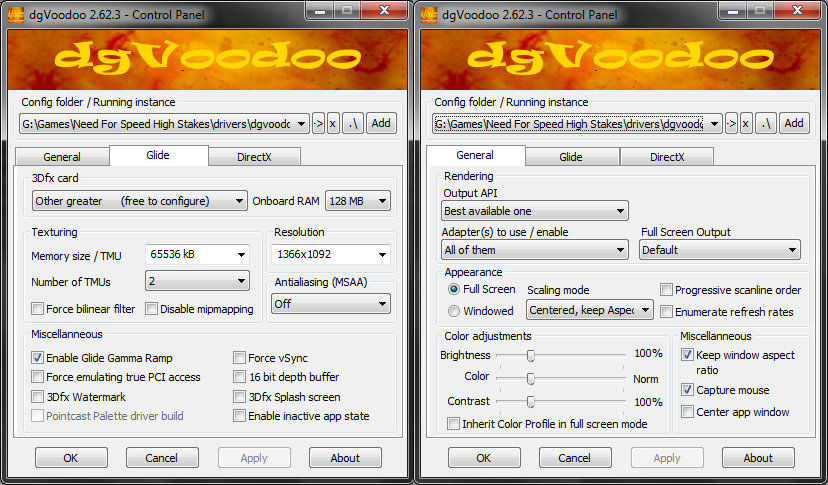Click the Brightness slider handle
Image resolution: width=828 pixels, height=485 pixels.
(531, 356)
